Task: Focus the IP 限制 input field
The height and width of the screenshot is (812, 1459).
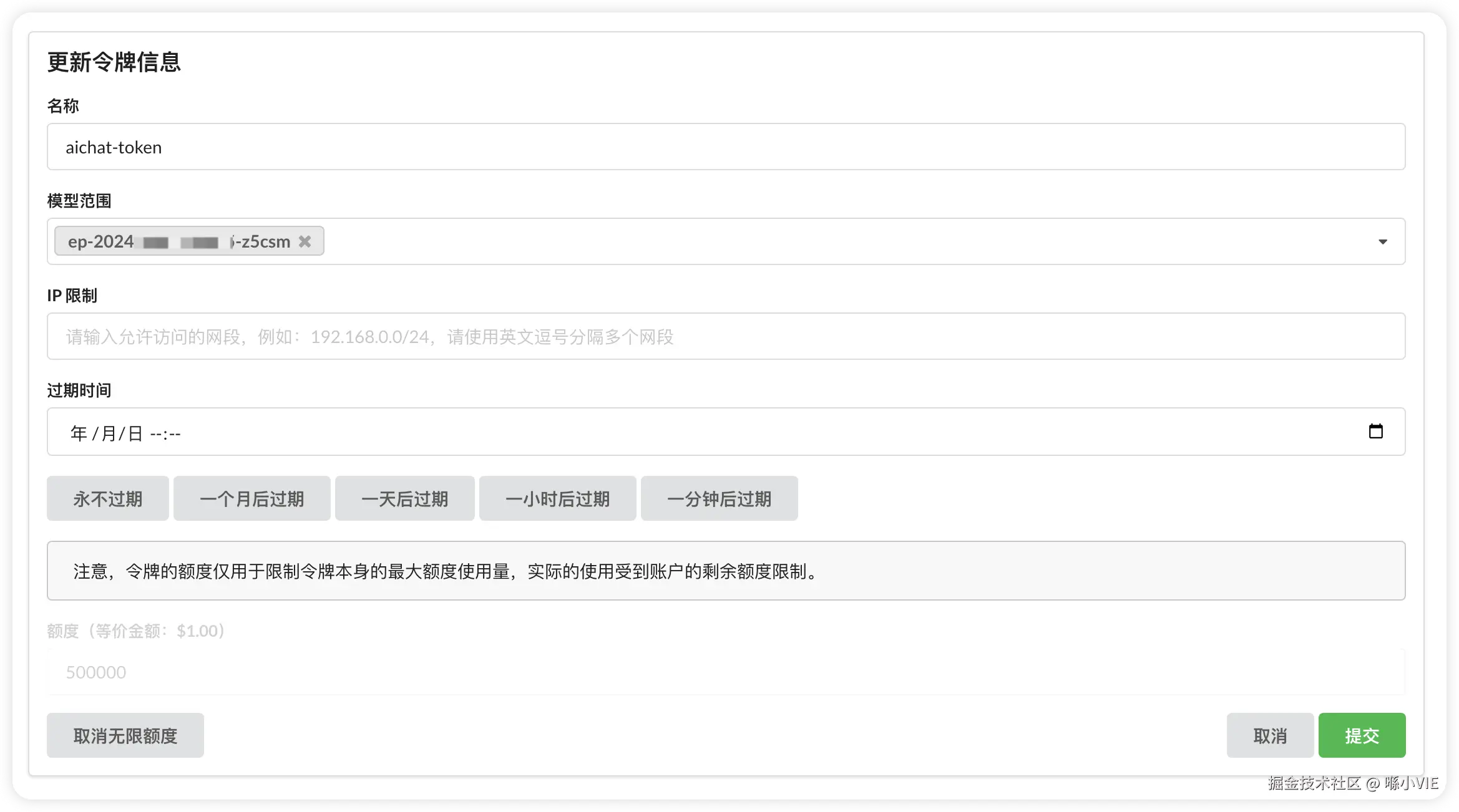Action: pos(726,337)
